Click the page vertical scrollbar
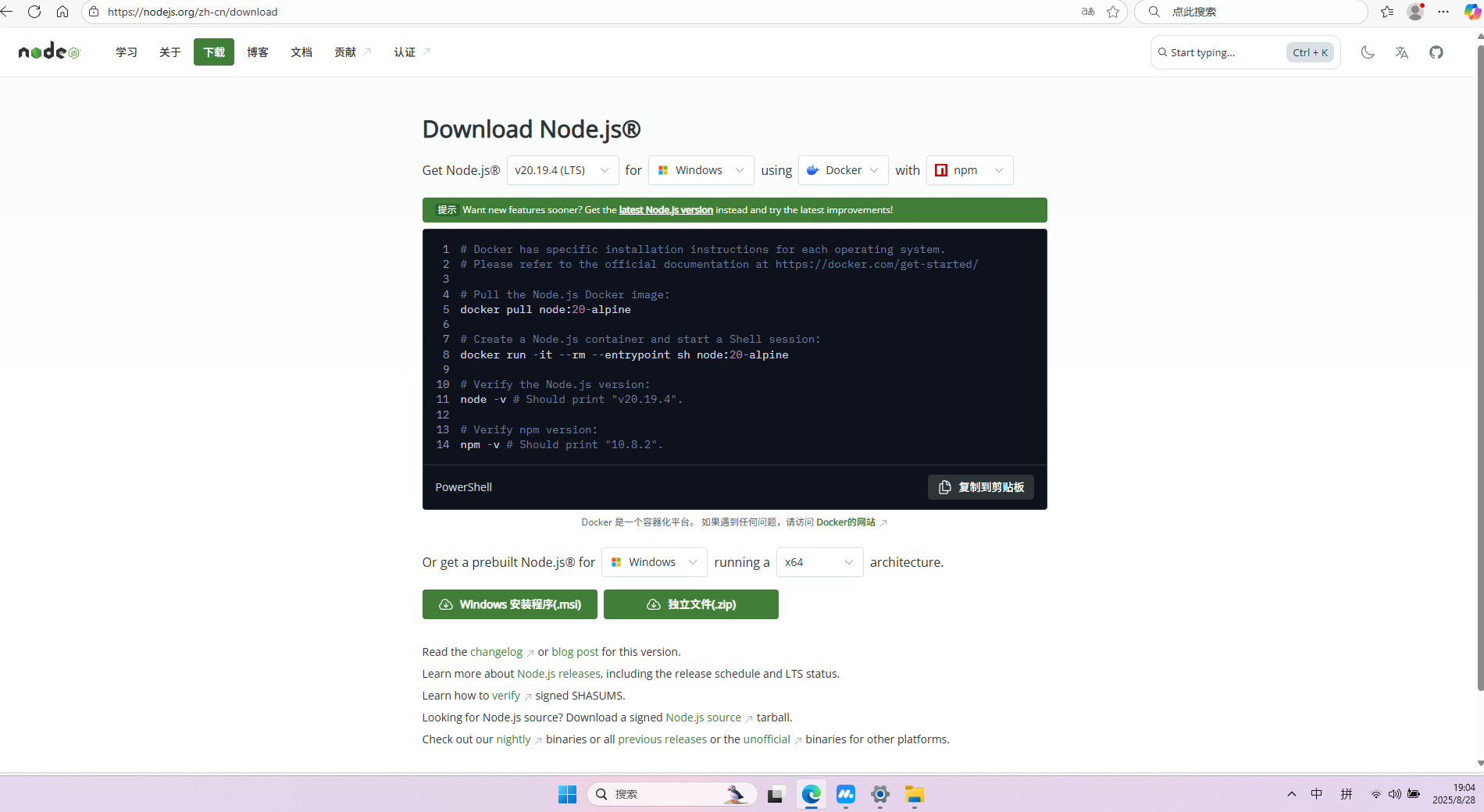The image size is (1484, 812). [1479, 367]
